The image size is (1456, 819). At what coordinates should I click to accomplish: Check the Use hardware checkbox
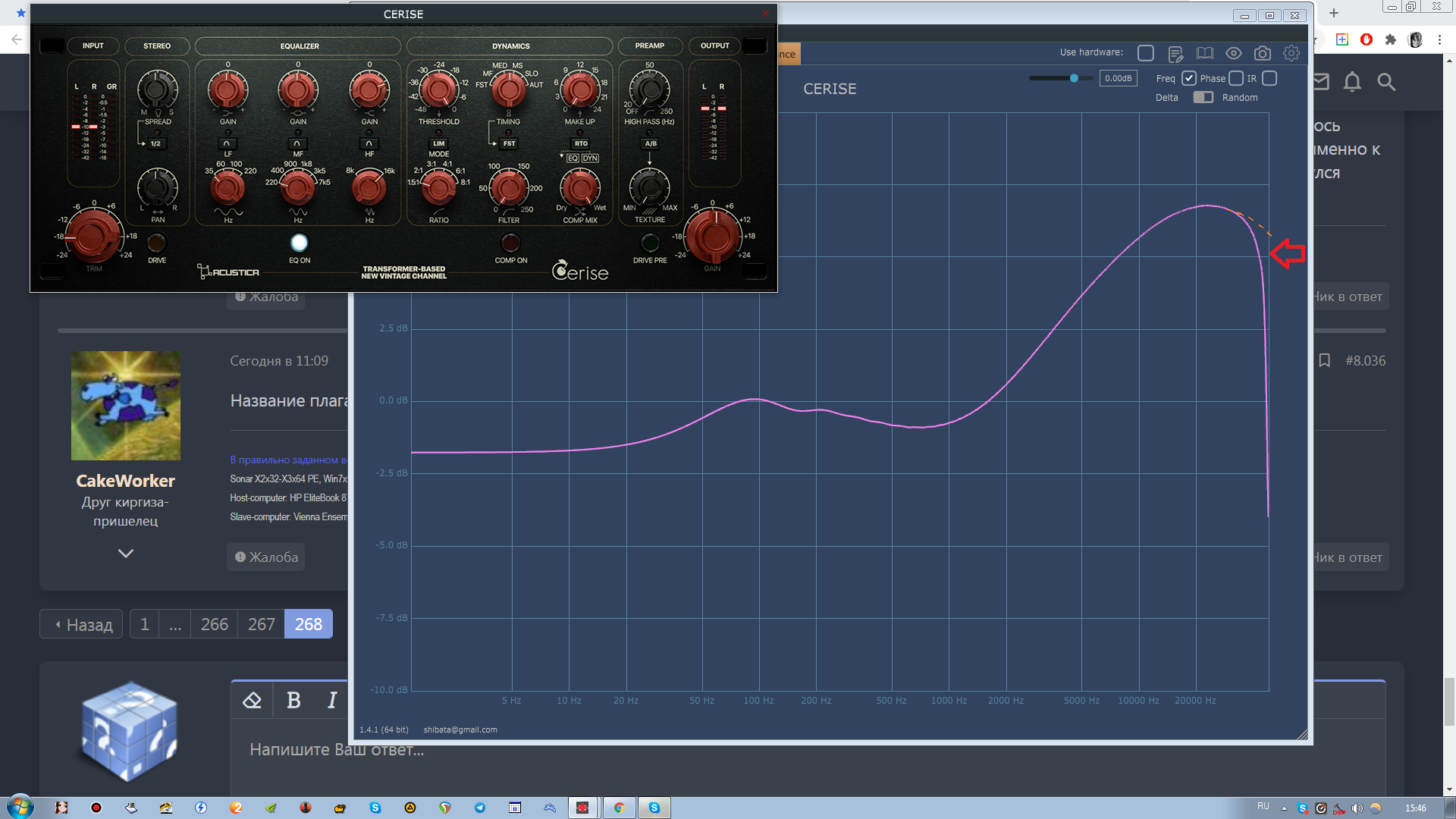click(x=1146, y=53)
